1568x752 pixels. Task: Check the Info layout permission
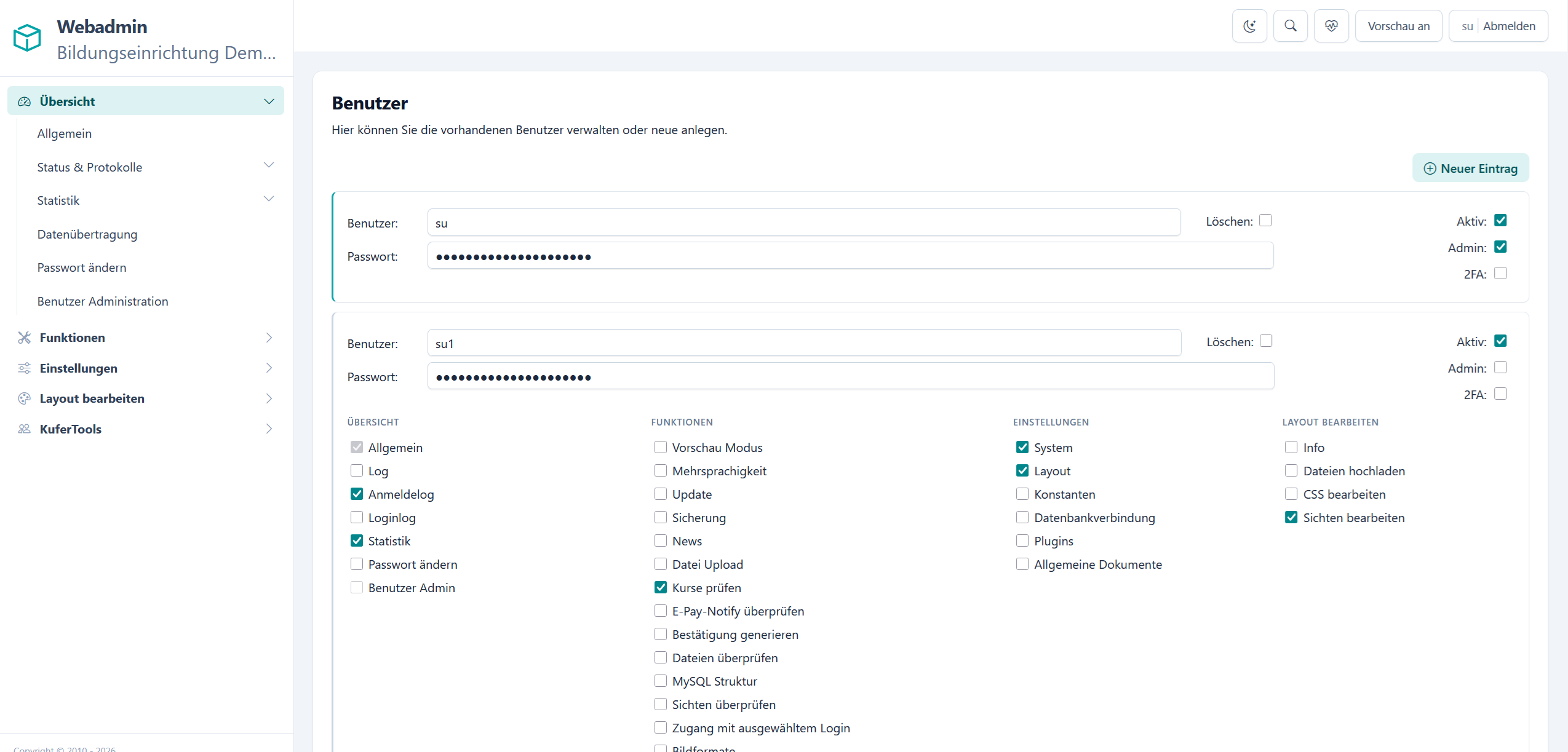pos(1291,447)
